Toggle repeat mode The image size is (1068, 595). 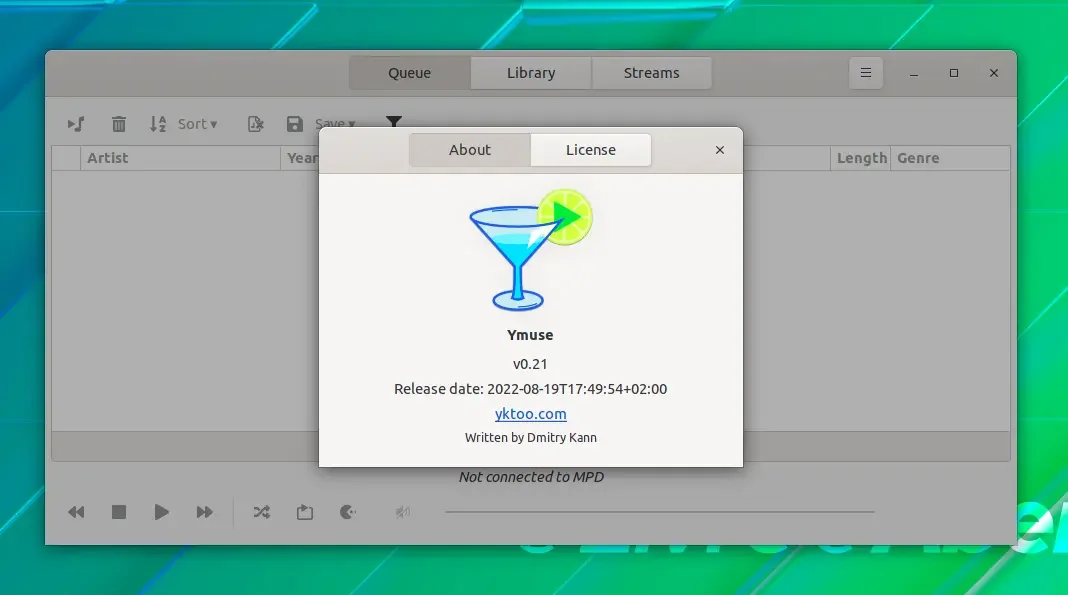point(304,512)
